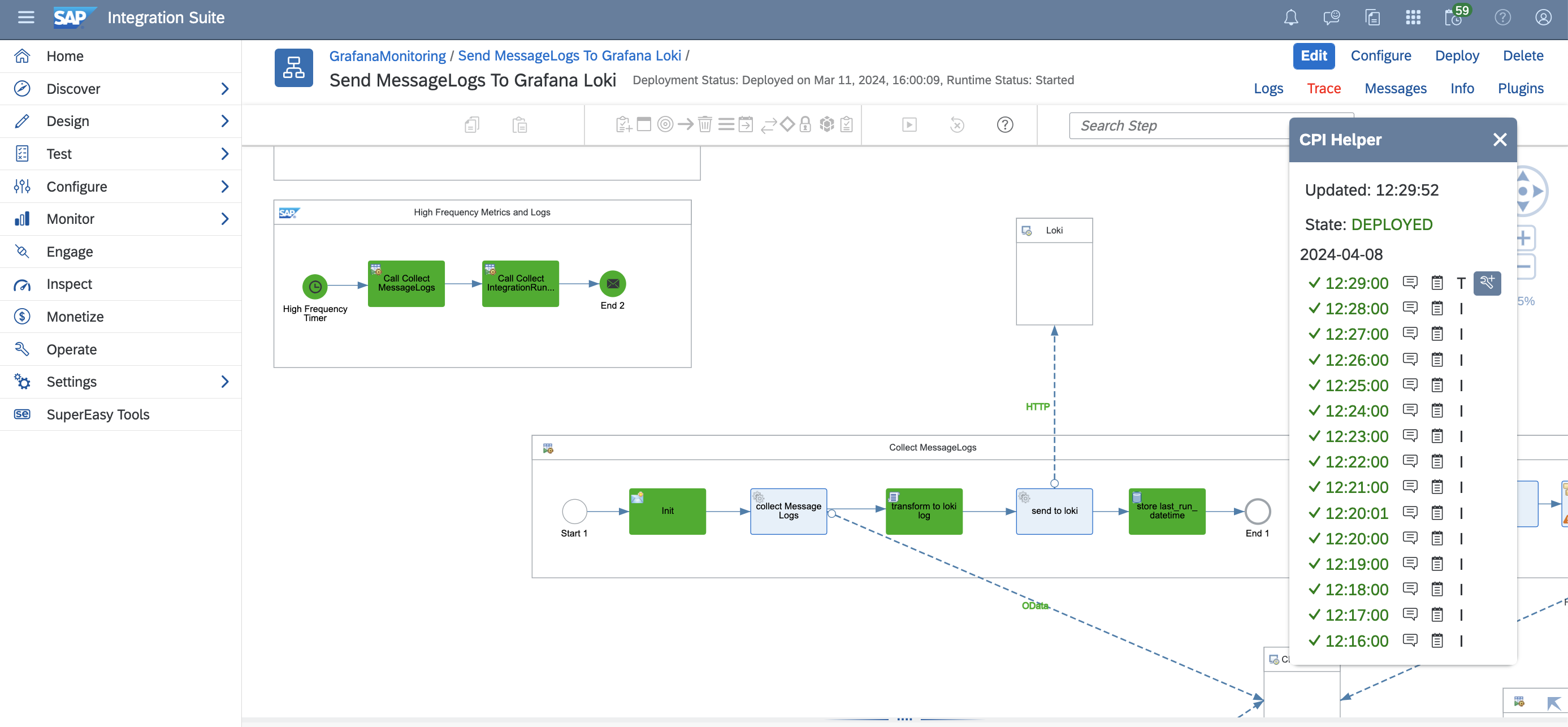Switch to the Trace tab

(x=1323, y=88)
